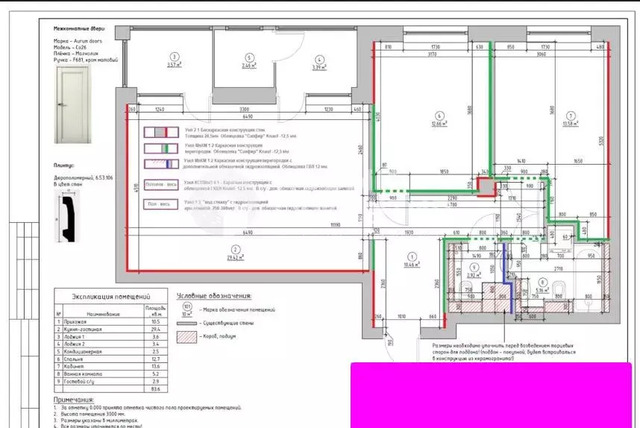
Task: Select the 'Плинтус:' heading
Action: coord(64,166)
